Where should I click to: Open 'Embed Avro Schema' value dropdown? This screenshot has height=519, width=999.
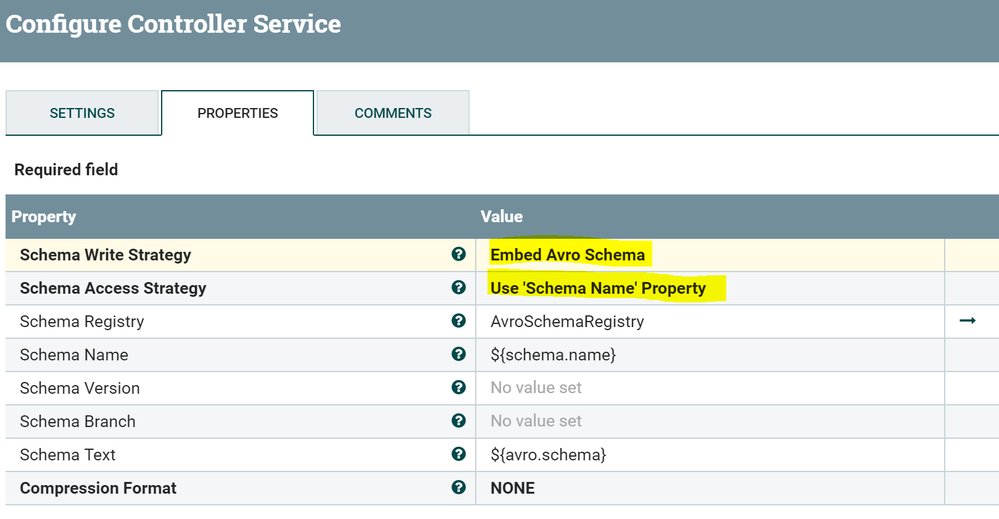(568, 255)
